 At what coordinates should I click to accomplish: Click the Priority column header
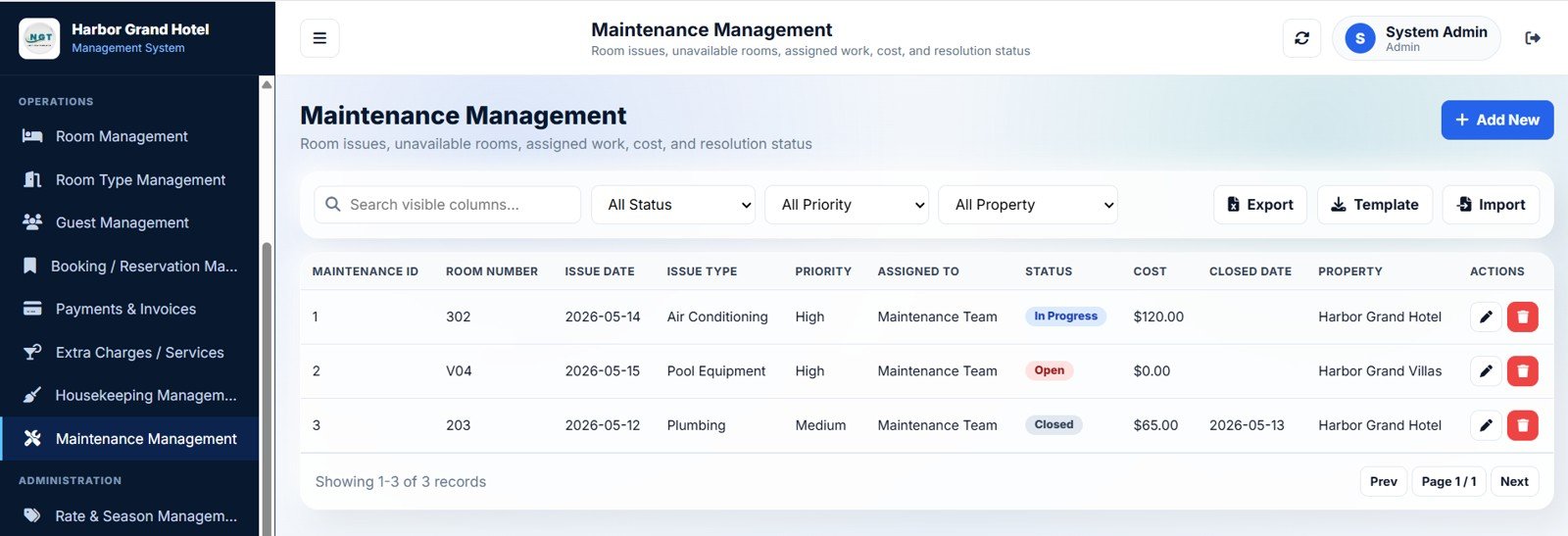823,271
